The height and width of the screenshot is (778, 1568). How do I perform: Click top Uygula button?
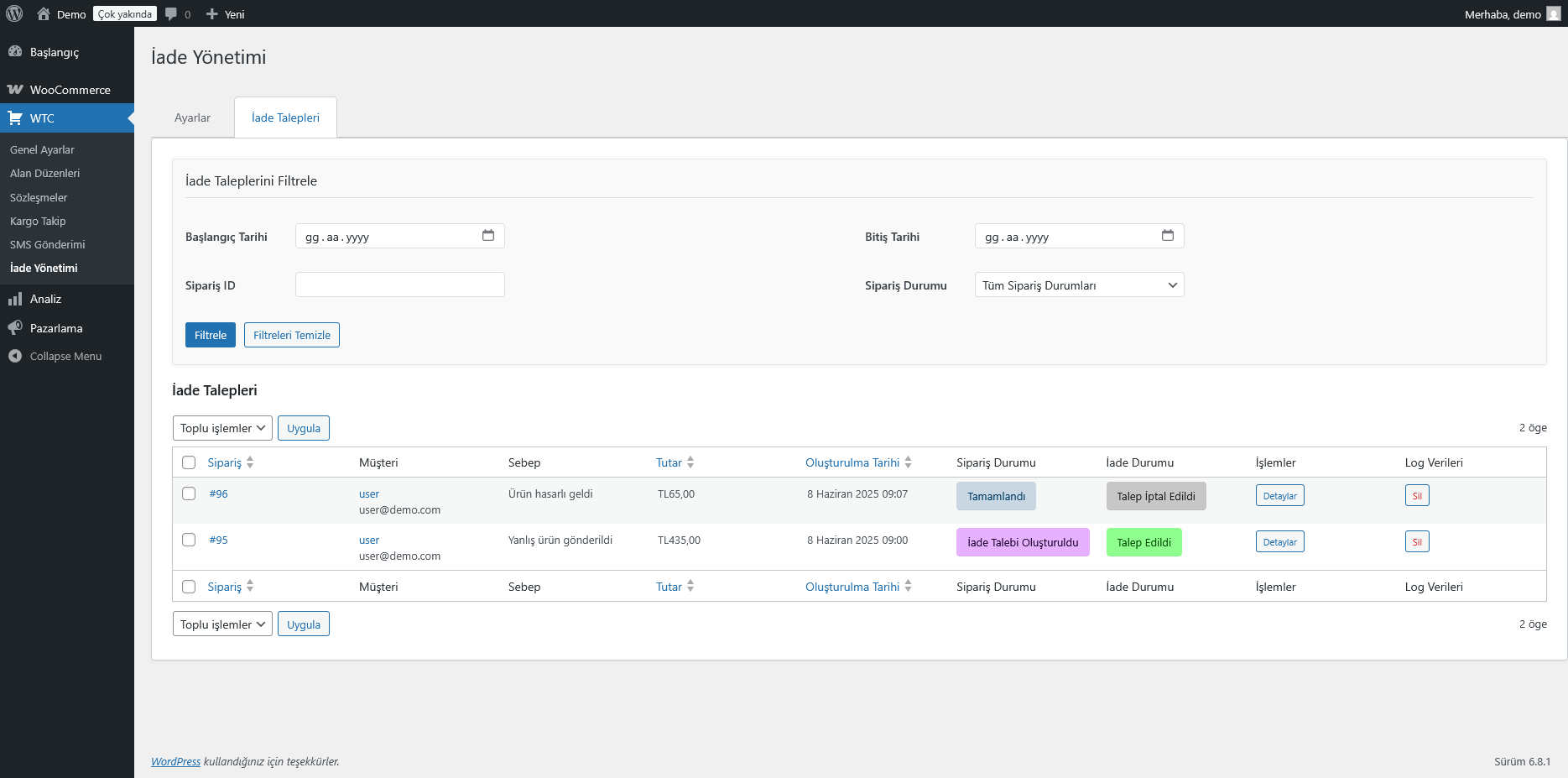pyautogui.click(x=304, y=428)
